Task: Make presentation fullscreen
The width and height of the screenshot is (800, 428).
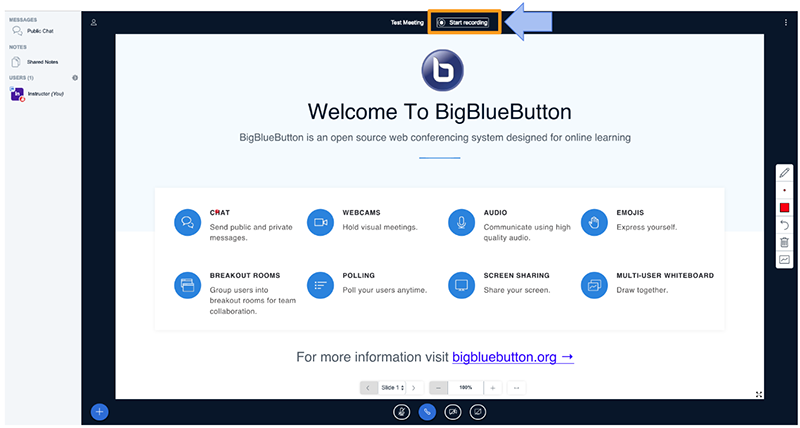Action: 759,394
